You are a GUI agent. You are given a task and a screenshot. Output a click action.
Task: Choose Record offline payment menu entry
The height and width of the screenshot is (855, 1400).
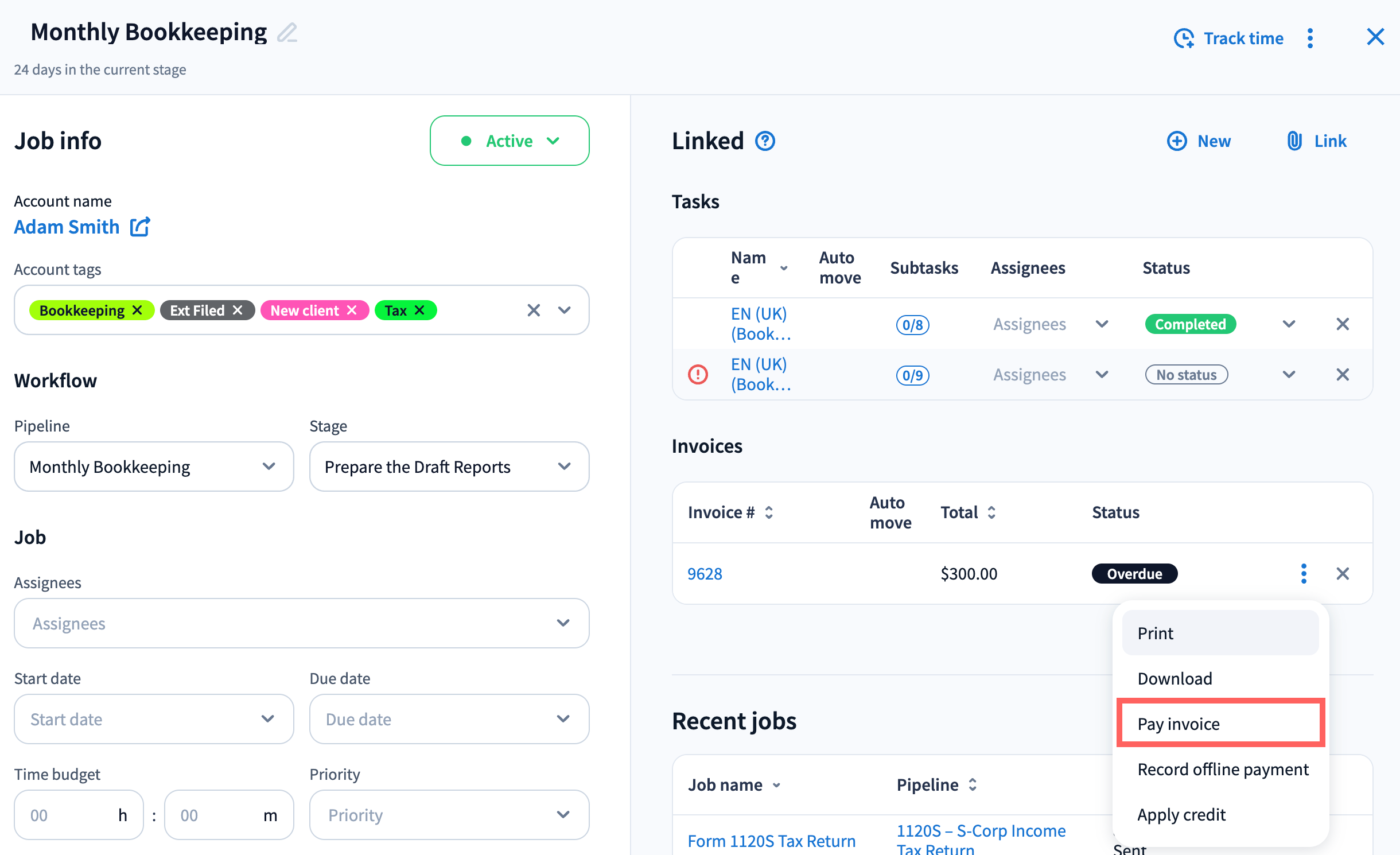point(1223,769)
